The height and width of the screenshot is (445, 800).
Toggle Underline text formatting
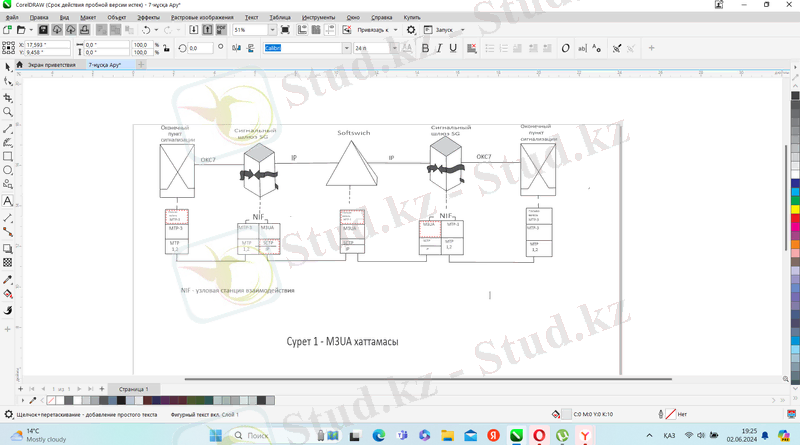pyautogui.click(x=452, y=48)
